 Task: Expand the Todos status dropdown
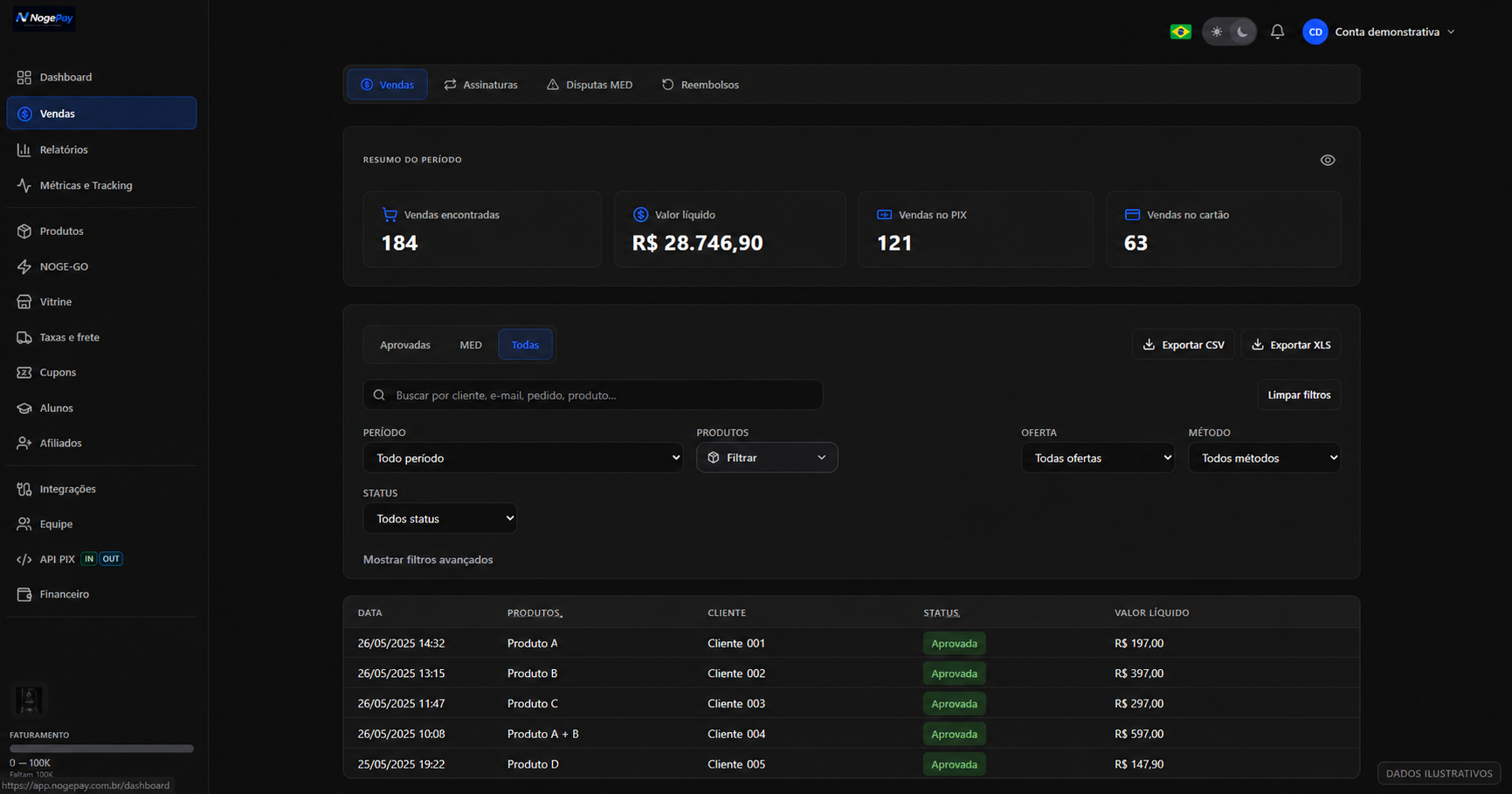[x=439, y=519]
